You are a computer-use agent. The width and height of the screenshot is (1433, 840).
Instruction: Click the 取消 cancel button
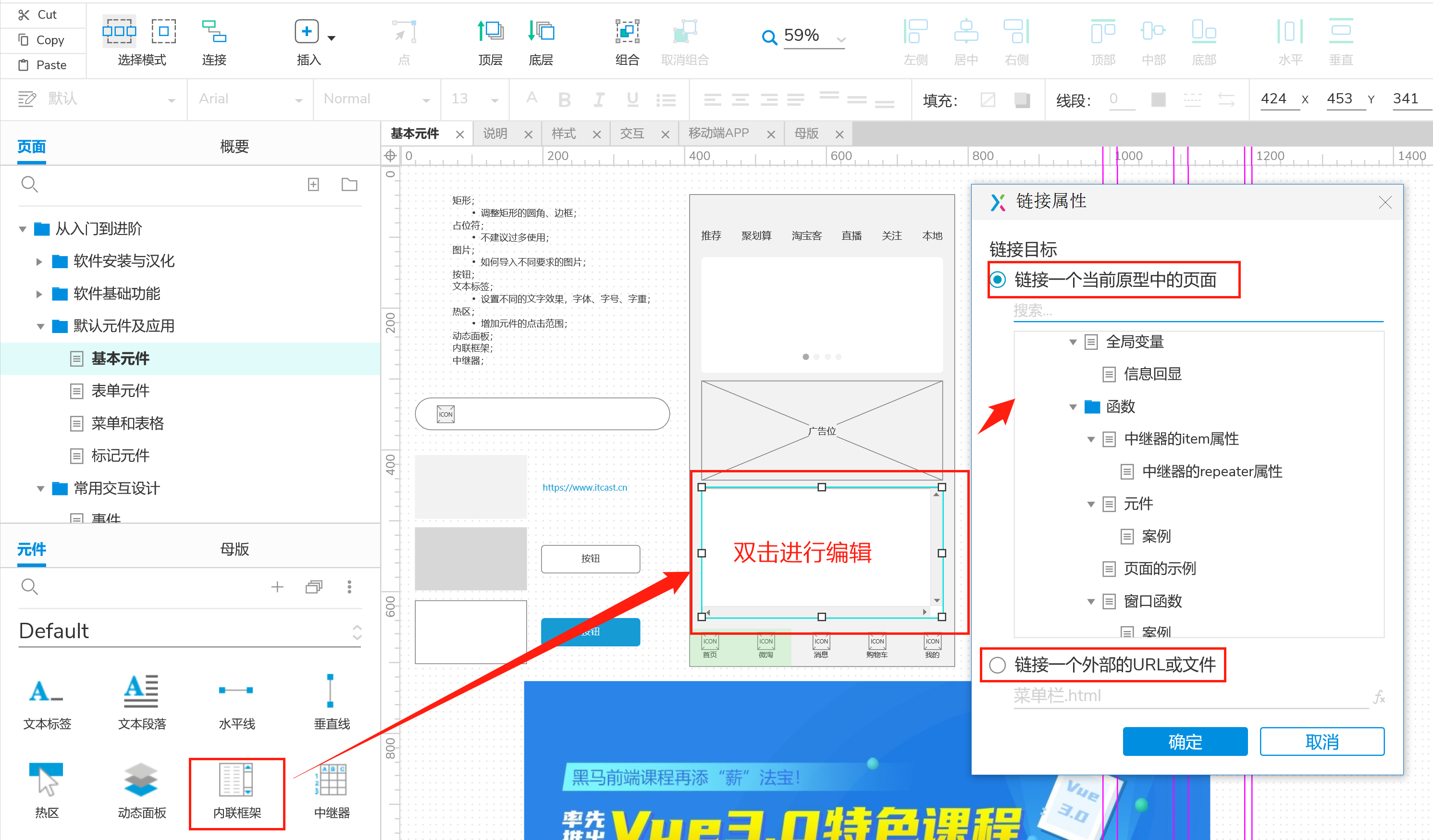[x=1322, y=741]
